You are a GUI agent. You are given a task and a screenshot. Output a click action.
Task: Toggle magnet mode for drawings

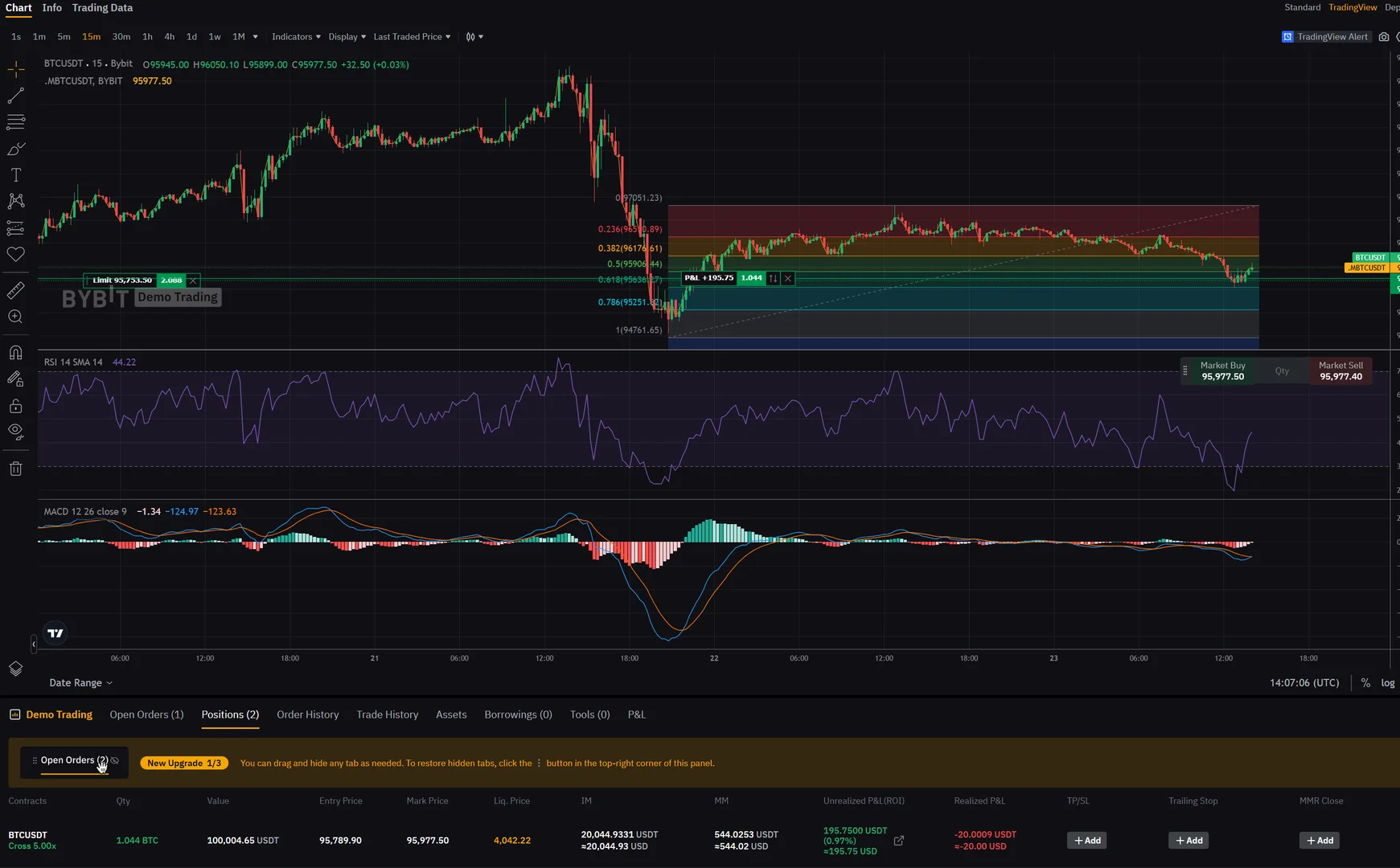coord(15,352)
